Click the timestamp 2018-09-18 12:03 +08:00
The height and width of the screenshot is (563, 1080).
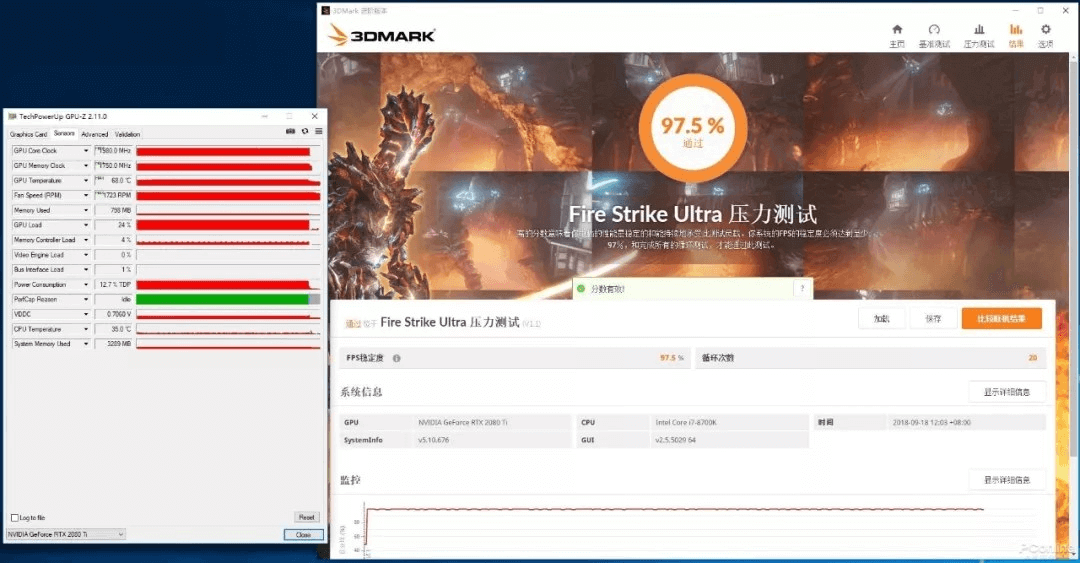(x=931, y=422)
